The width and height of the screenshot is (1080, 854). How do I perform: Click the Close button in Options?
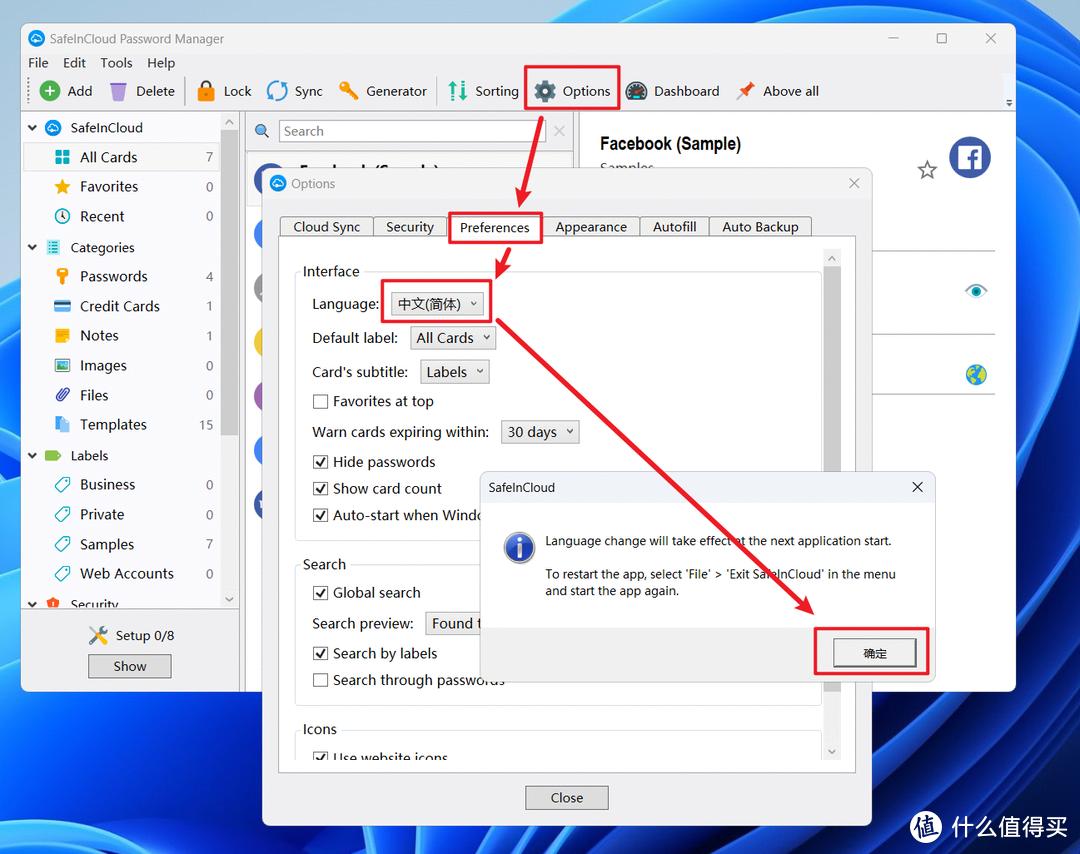point(566,798)
